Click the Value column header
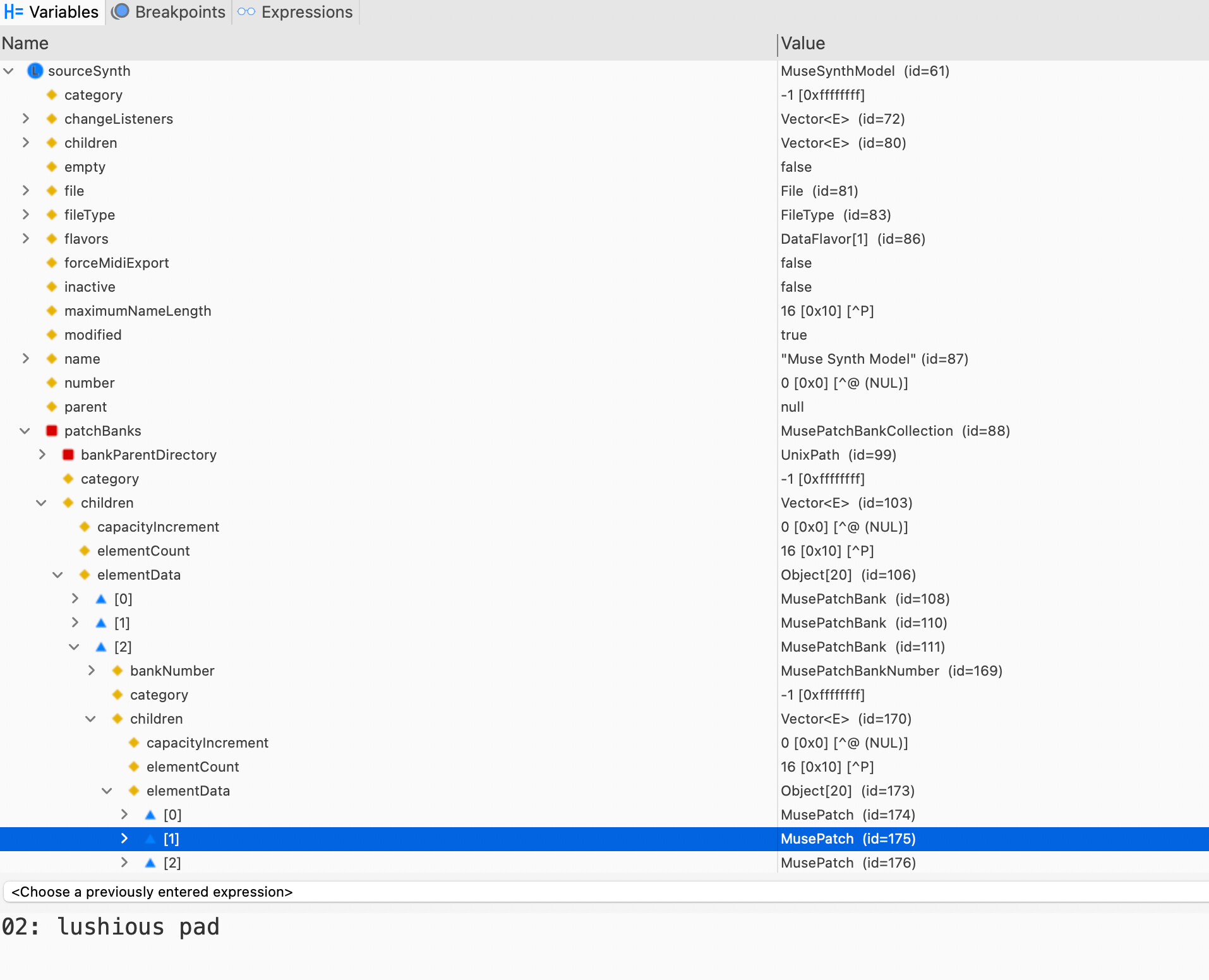 click(x=803, y=43)
